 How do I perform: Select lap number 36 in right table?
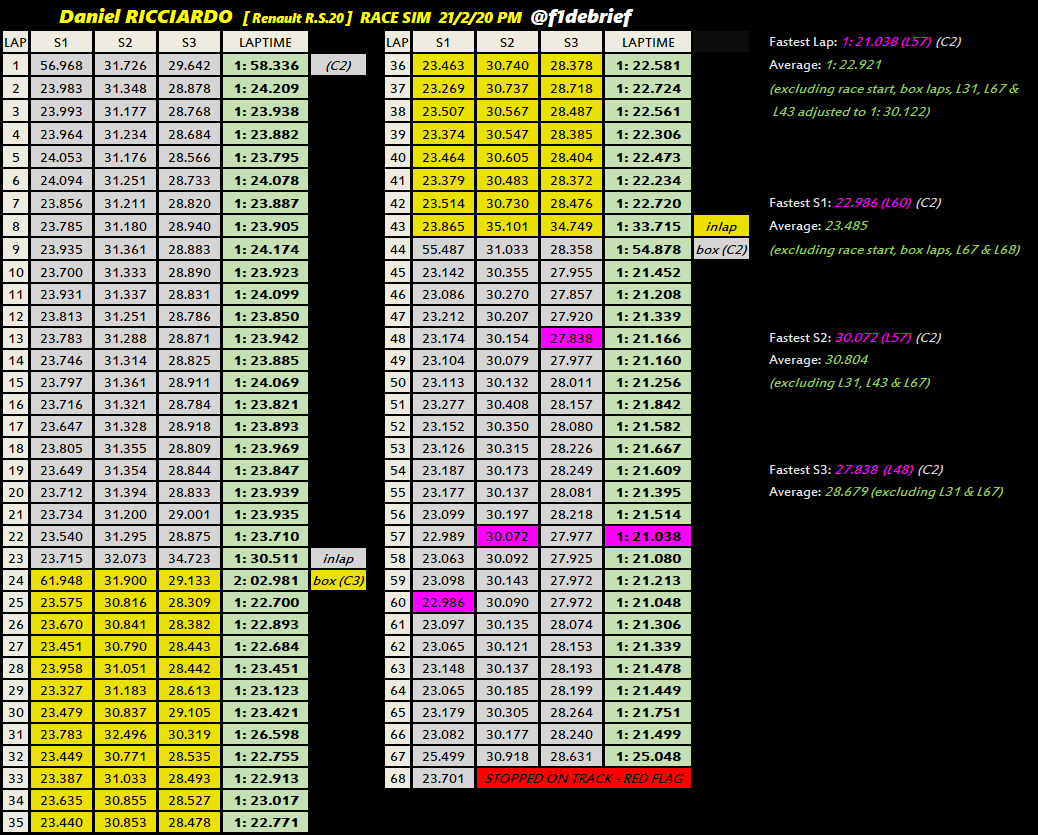coord(397,65)
